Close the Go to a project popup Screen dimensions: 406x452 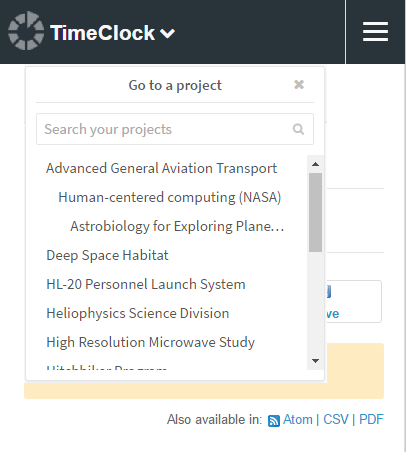coord(299,85)
